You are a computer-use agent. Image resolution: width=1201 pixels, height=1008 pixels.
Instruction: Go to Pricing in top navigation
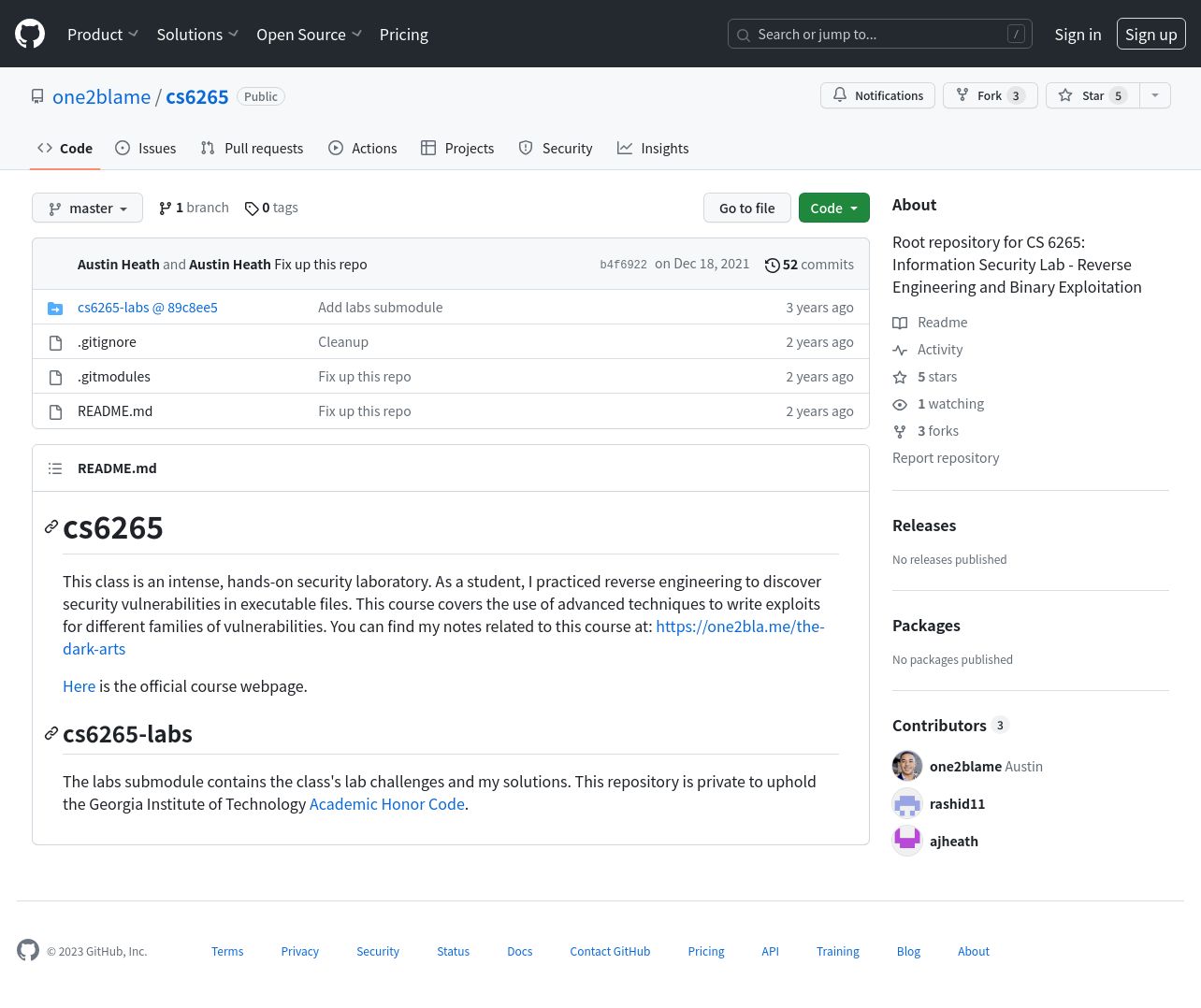coord(403,35)
